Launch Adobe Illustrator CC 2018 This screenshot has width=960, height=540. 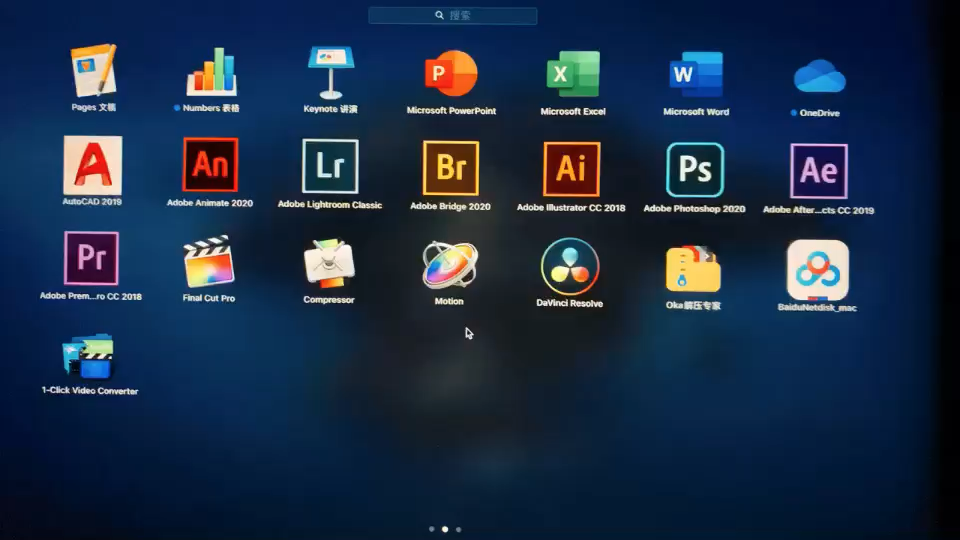(571, 169)
